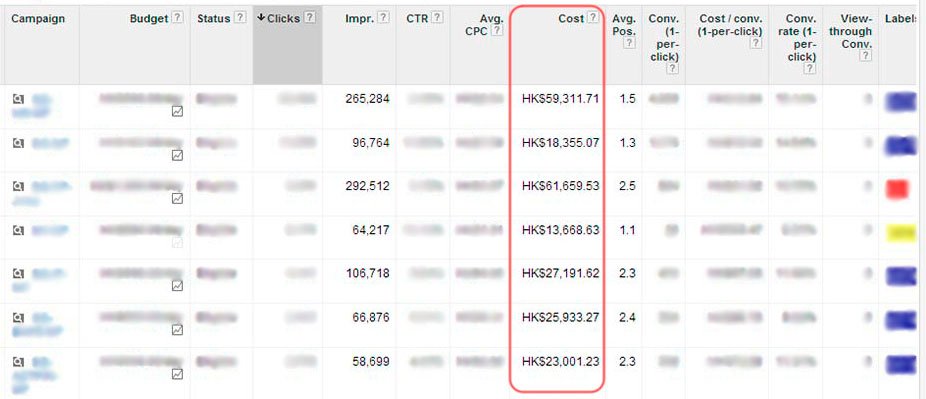This screenshot has width=926, height=399.
Task: Click the blue label in the 265,284 impressions row
Action: pyautogui.click(x=901, y=101)
